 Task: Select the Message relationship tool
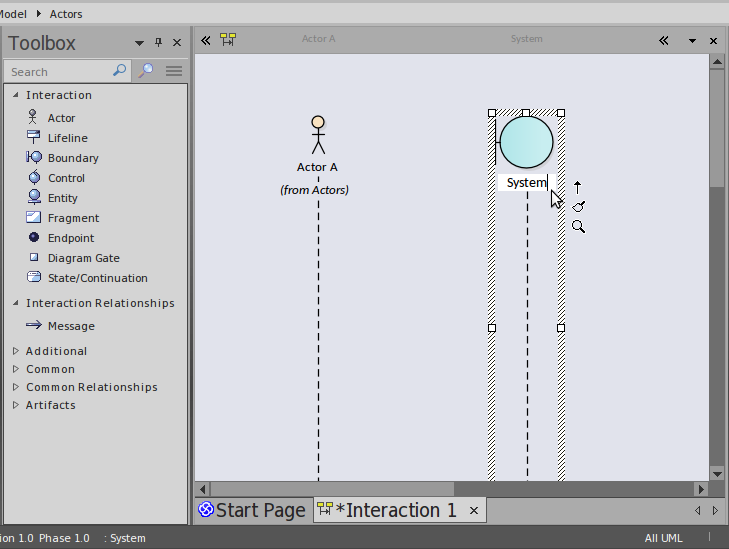click(70, 326)
